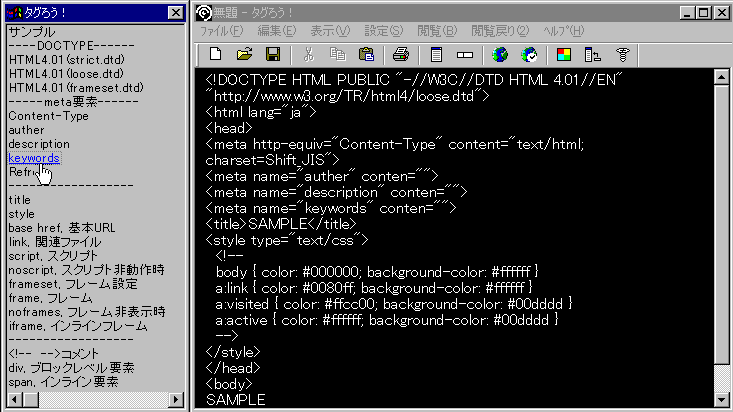This screenshot has width=733, height=412.
Task: Copy selection with the copy icon
Action: 338,55
